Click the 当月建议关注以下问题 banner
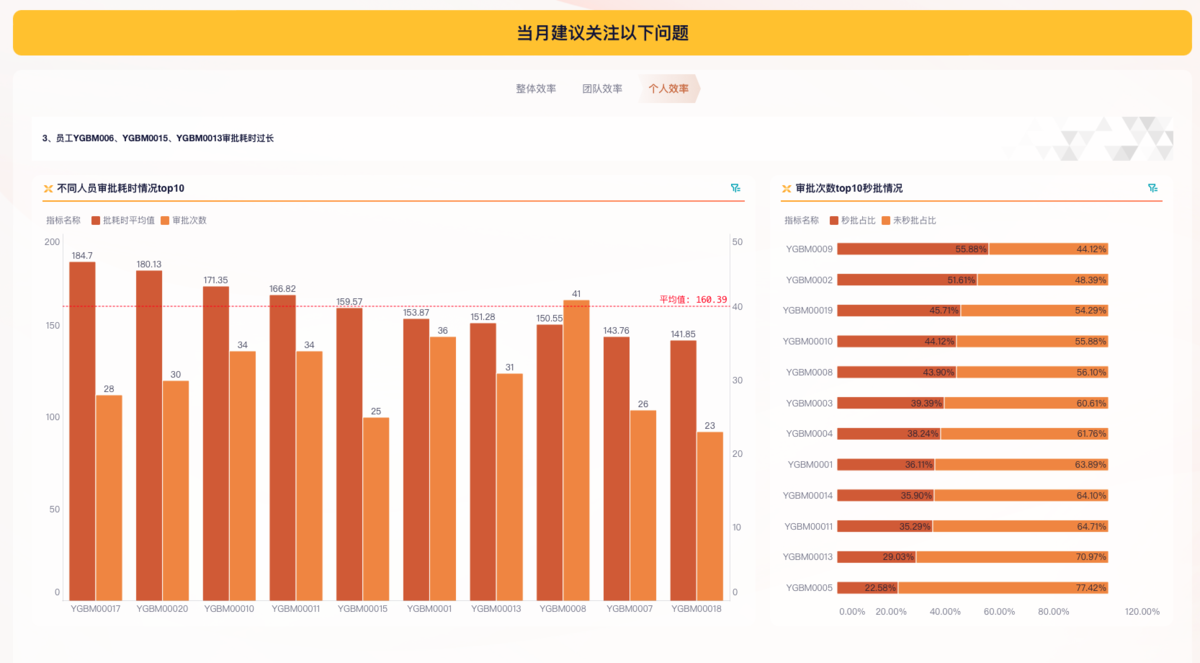Image resolution: width=1200 pixels, height=663 pixels. click(x=600, y=32)
